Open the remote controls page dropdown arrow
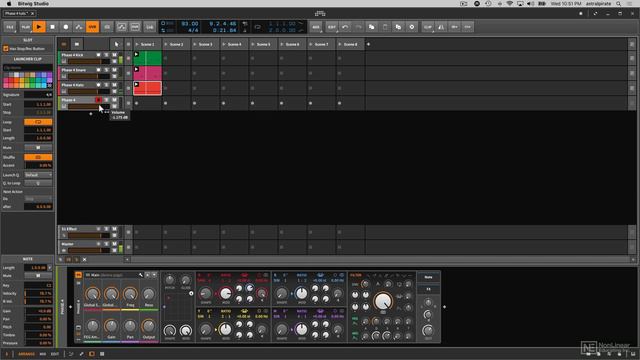The width and height of the screenshot is (640, 360). coord(154,275)
